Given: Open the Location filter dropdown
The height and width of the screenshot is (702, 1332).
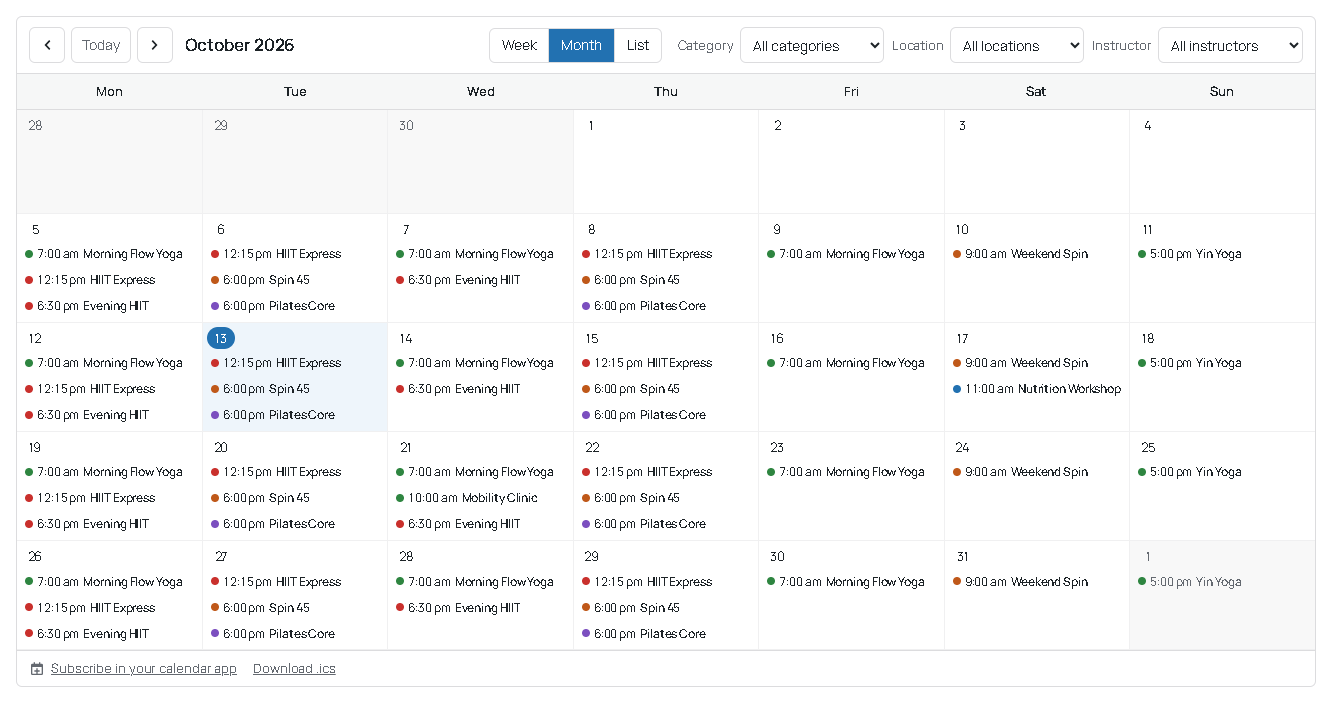Looking at the screenshot, I should click(x=1017, y=45).
